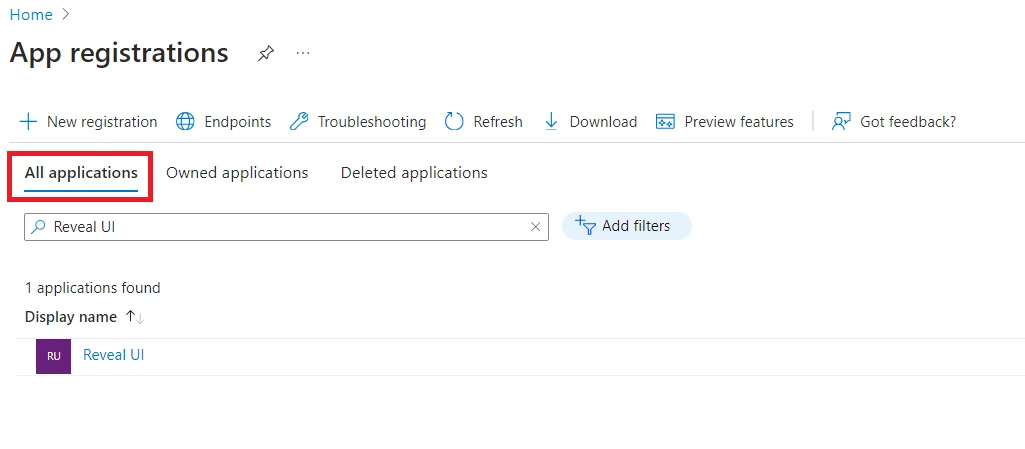The height and width of the screenshot is (449, 1025).
Task: Switch to the Owned applications tab
Action: [237, 173]
